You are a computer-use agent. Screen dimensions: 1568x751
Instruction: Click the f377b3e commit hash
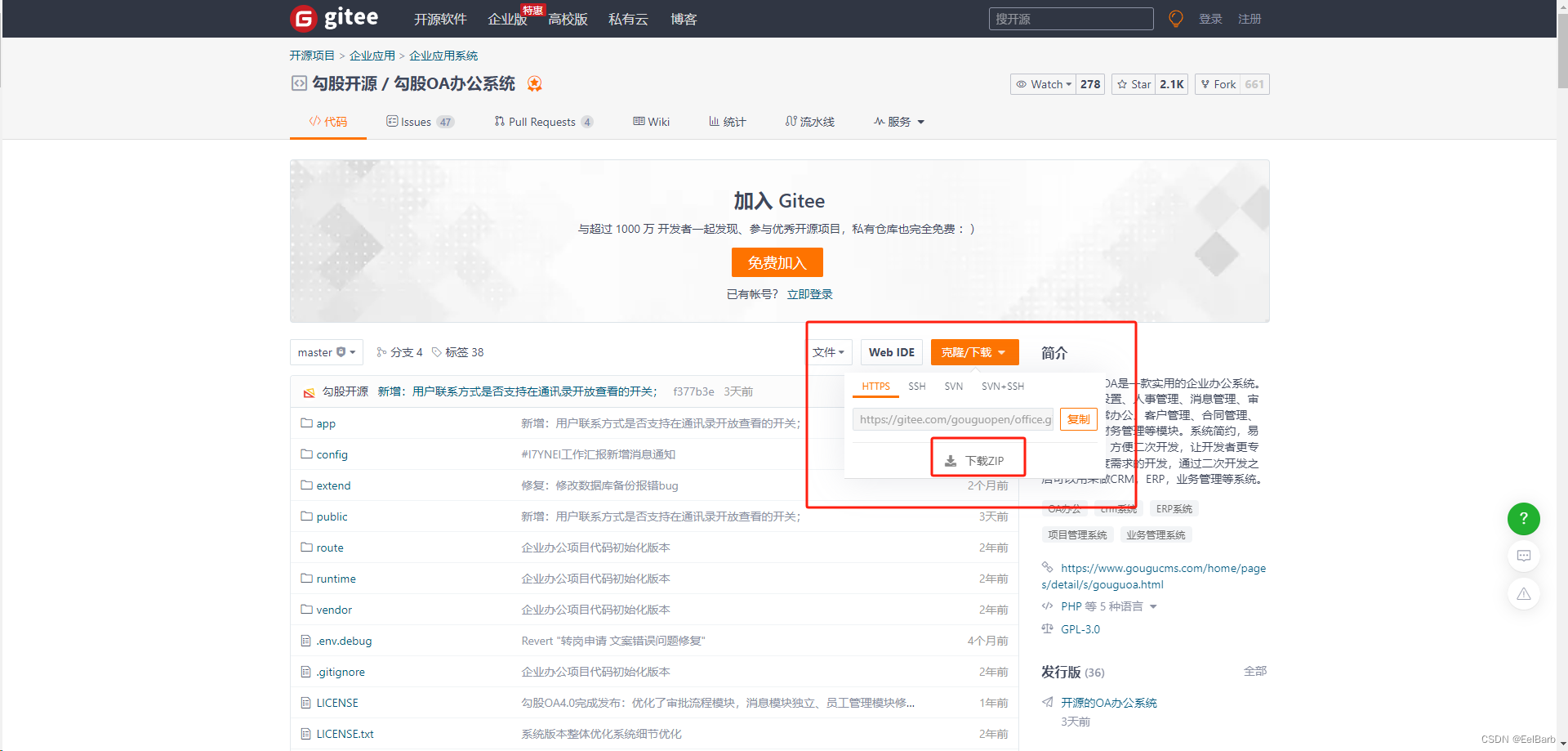tap(693, 391)
